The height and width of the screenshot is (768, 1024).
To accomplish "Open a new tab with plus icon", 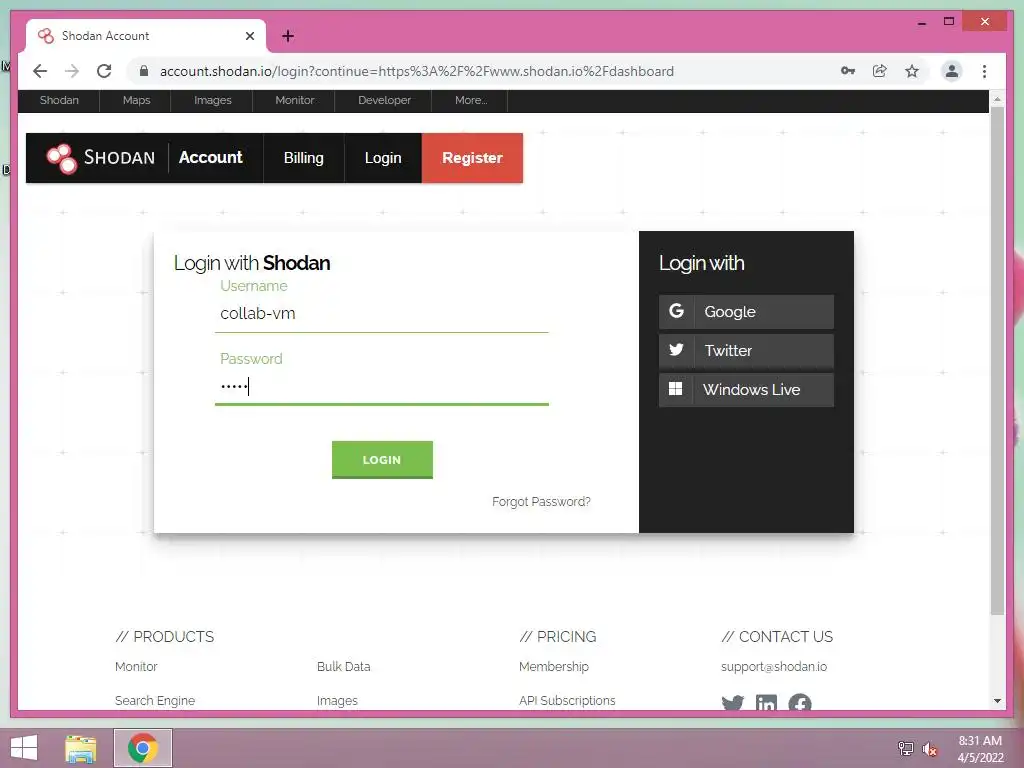I will coord(288,37).
